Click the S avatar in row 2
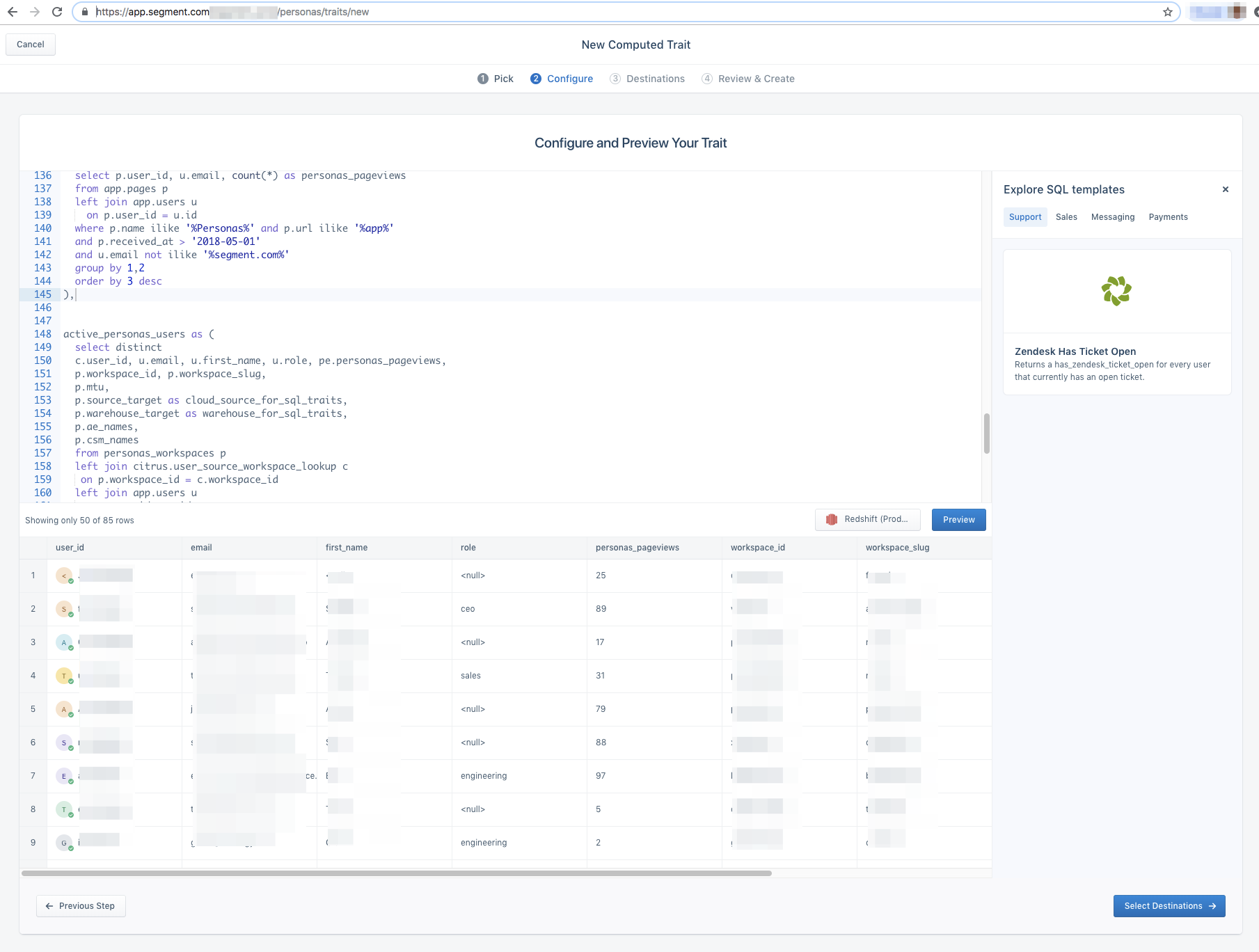The width and height of the screenshot is (1259, 952). click(x=64, y=609)
